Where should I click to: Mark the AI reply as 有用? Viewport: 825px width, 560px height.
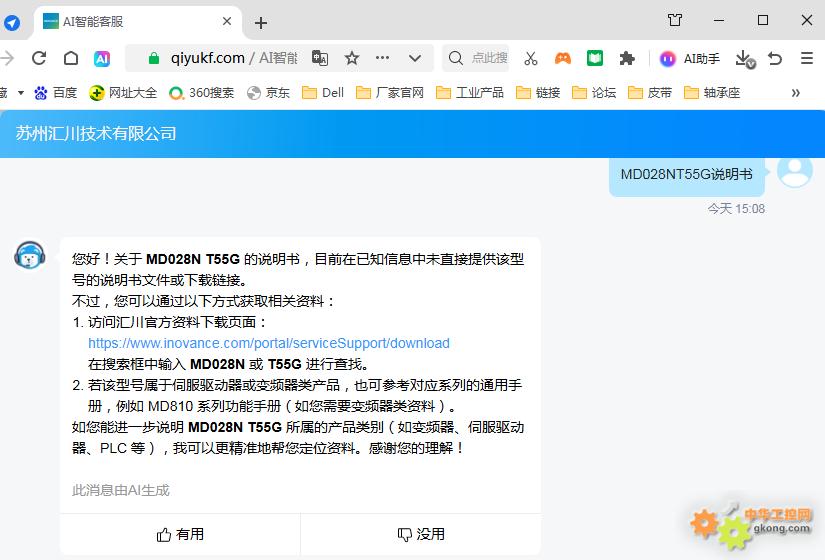tap(180, 535)
